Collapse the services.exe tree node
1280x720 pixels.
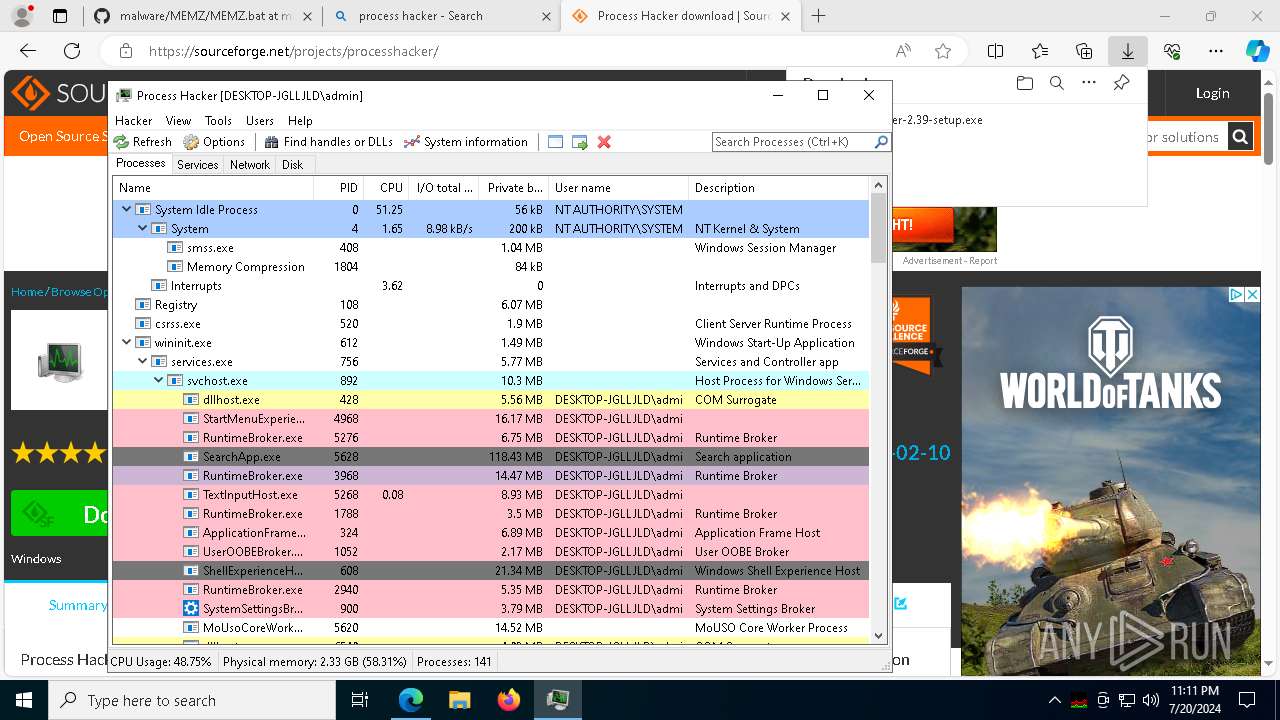(142, 361)
